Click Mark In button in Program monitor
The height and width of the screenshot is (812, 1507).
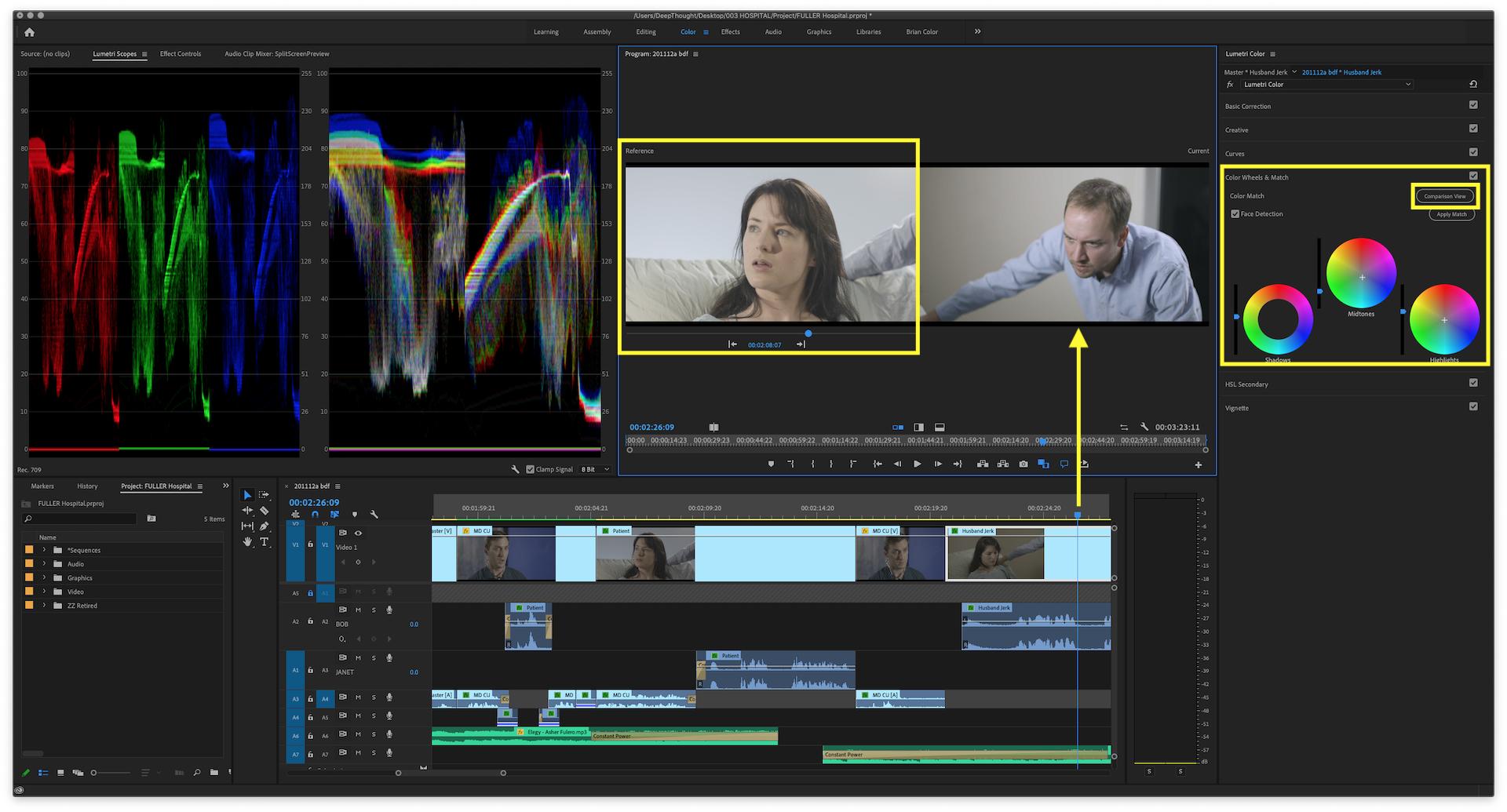[x=812, y=464]
